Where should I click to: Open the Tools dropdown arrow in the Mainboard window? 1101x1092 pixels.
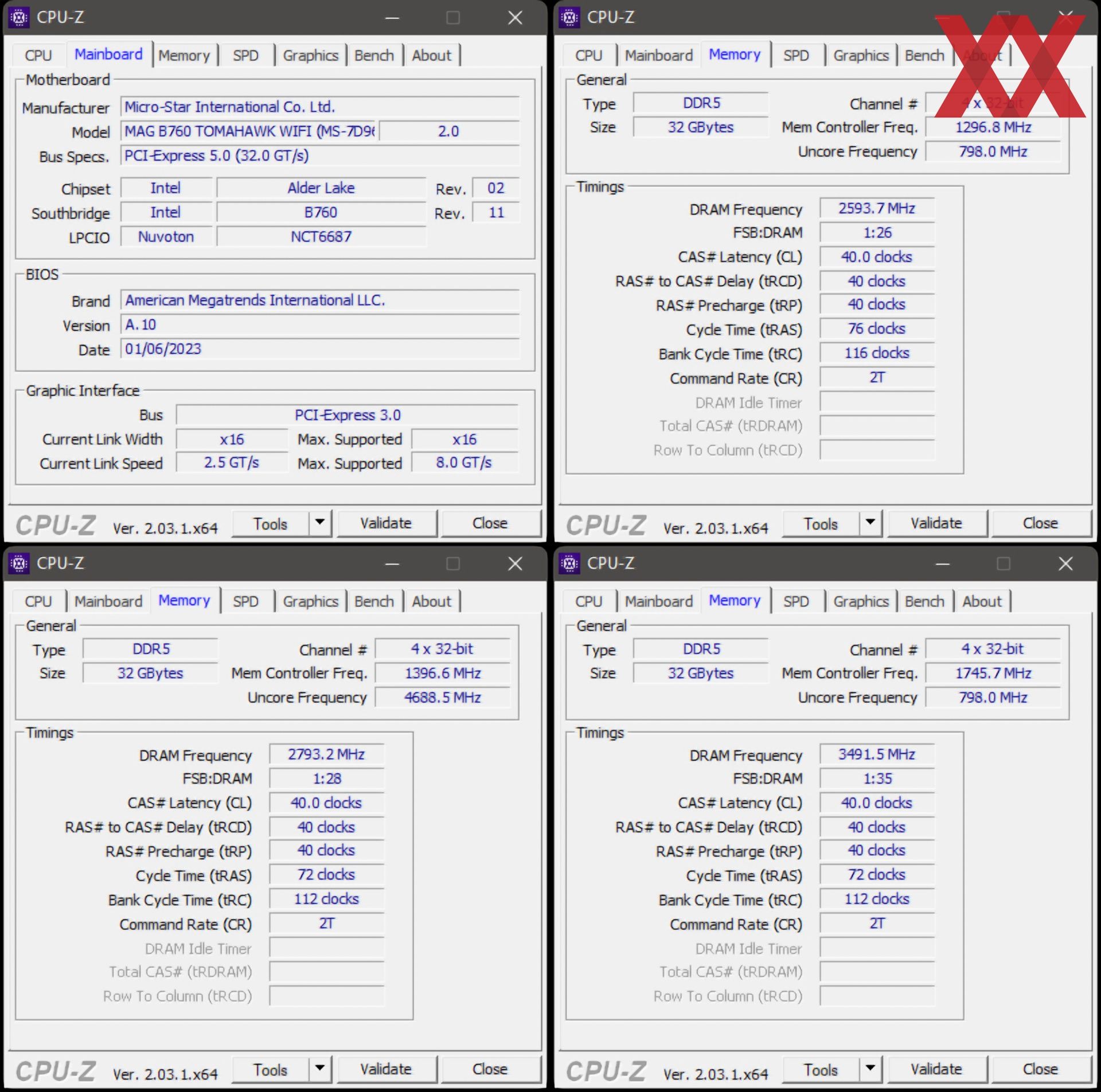320,523
